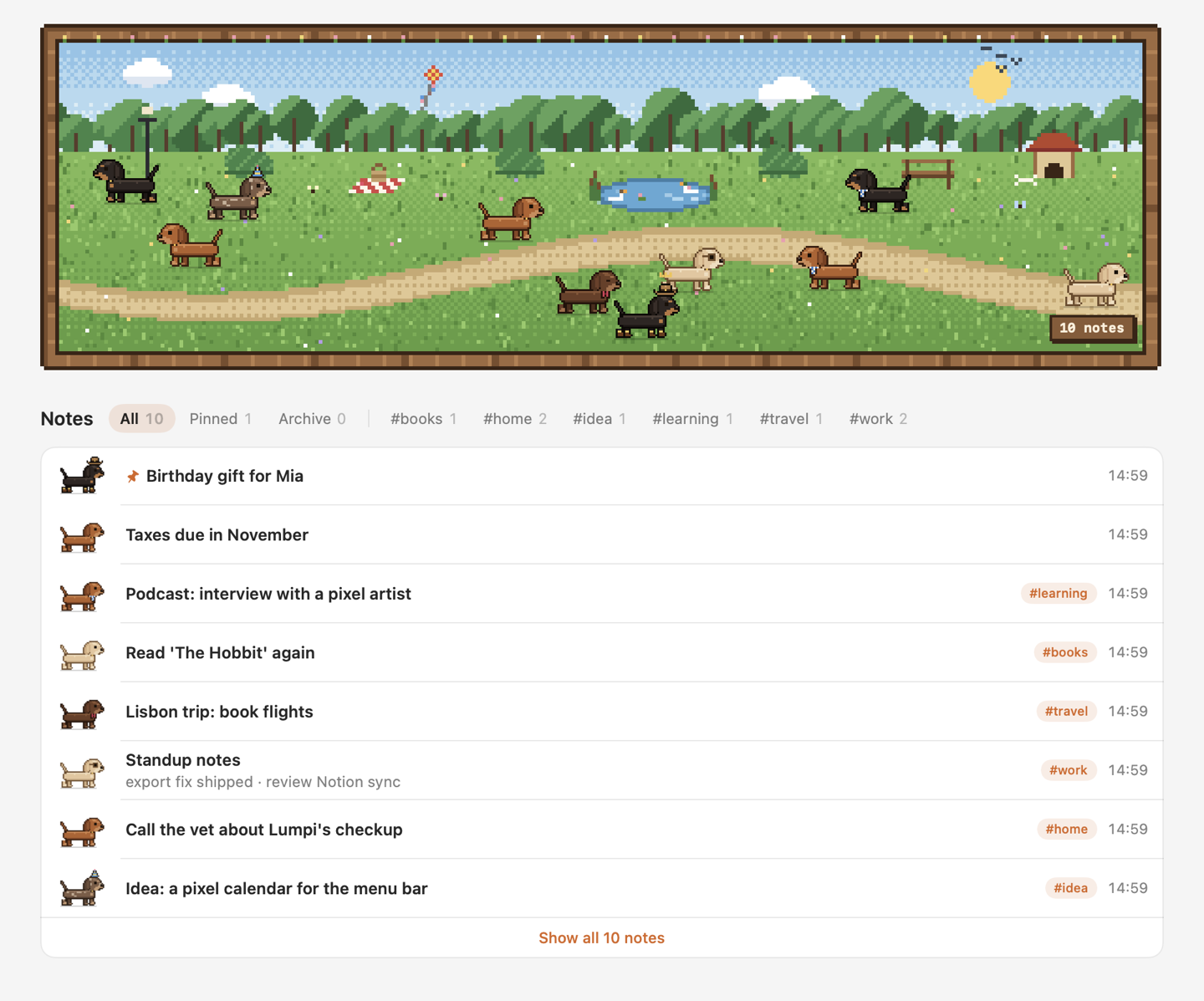The image size is (1204, 1001).
Task: Filter notes by the #travel tab
Action: point(791,419)
